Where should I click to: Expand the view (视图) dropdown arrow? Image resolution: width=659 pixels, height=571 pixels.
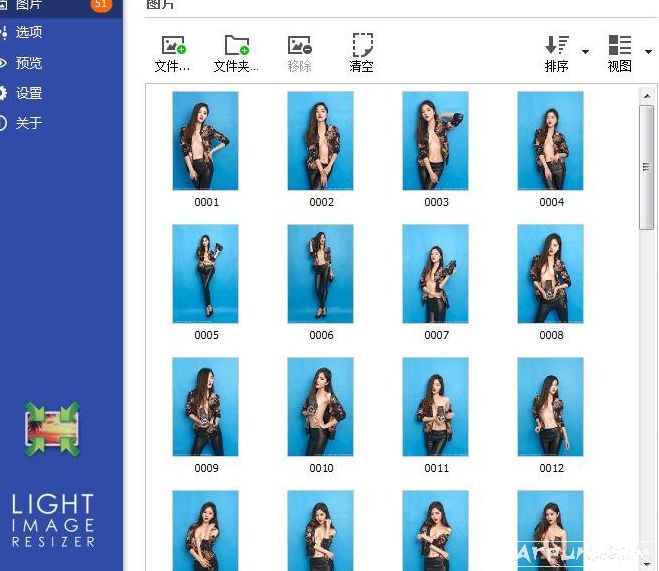(x=648, y=51)
